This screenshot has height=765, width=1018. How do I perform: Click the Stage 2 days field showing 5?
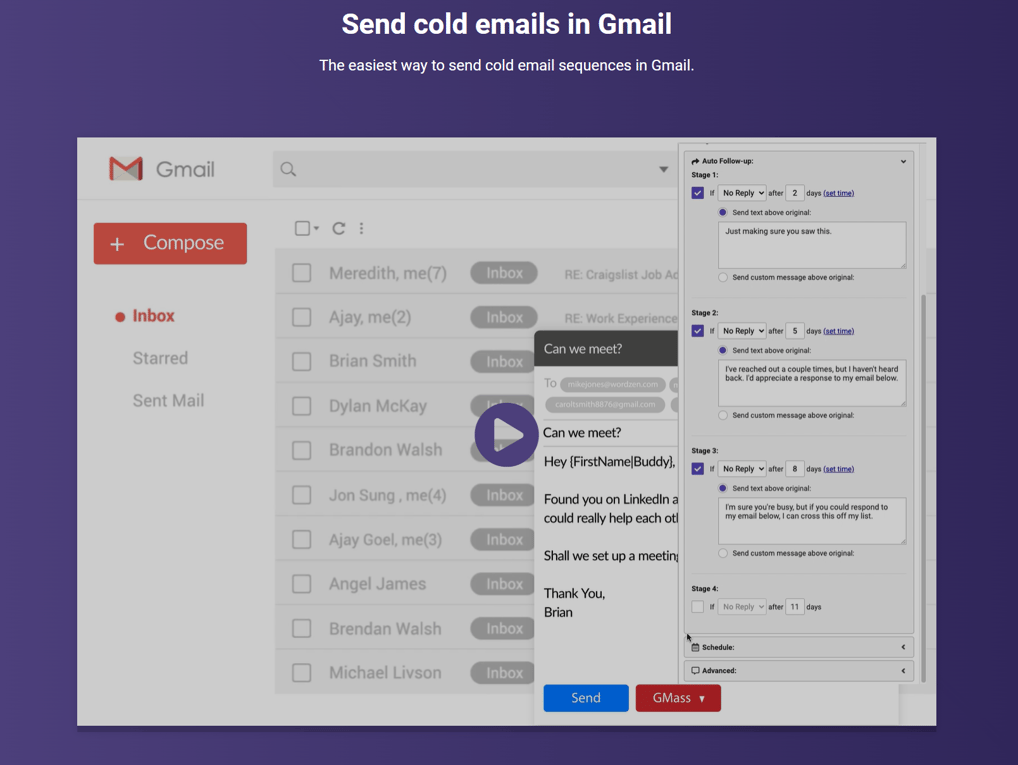pyautogui.click(x=795, y=331)
